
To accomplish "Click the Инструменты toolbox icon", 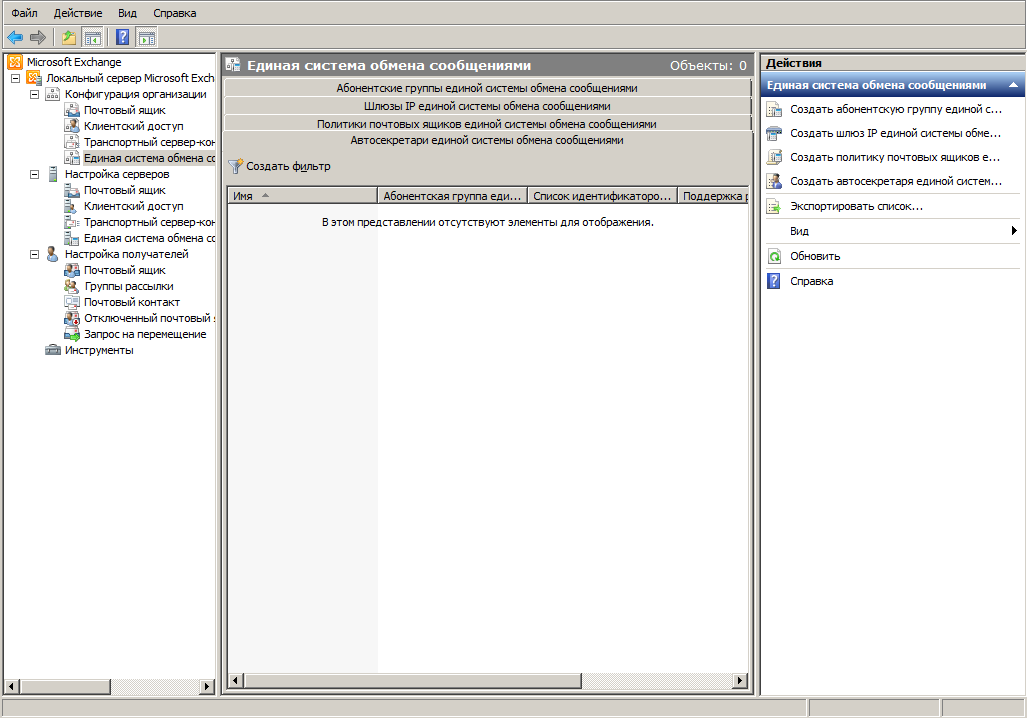I will (52, 350).
